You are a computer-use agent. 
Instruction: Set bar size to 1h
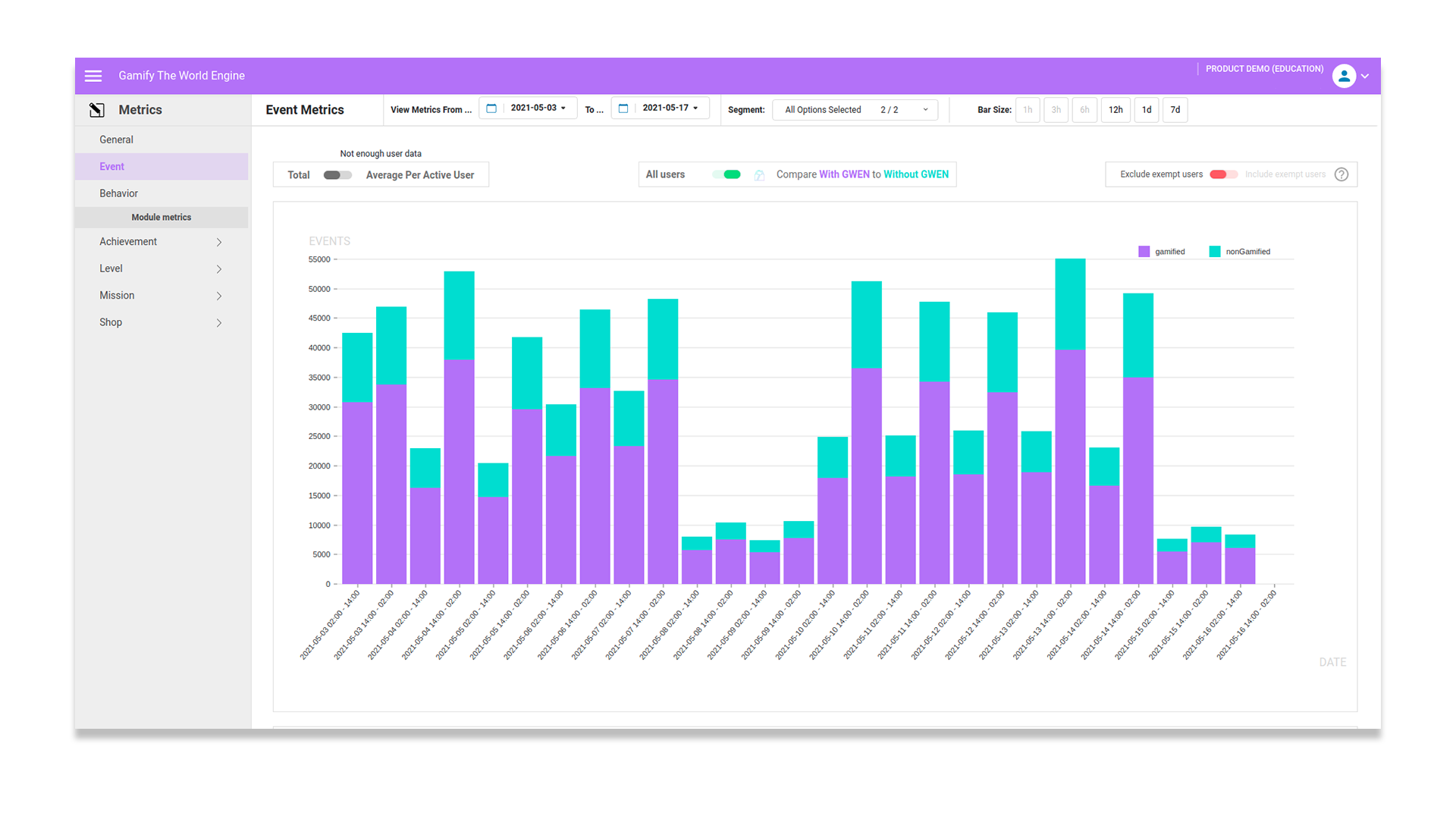tap(1028, 110)
